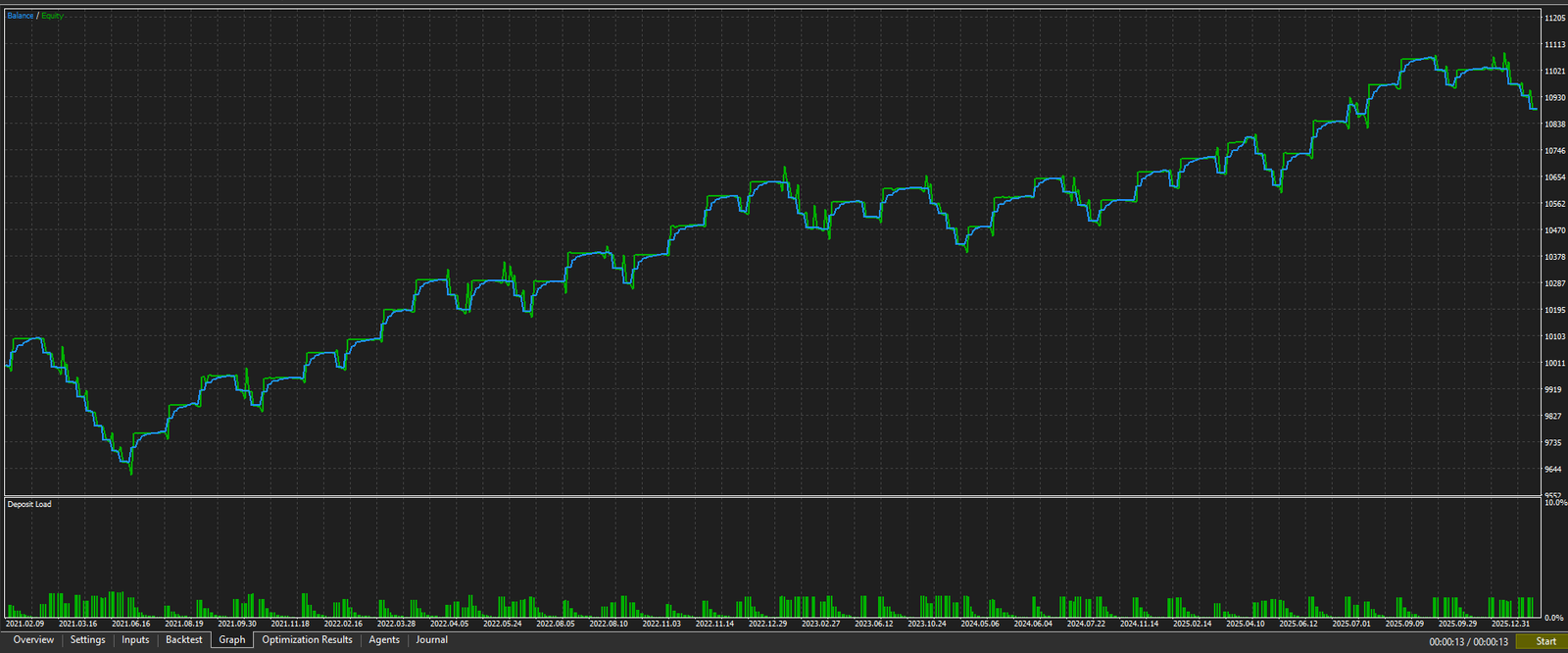This screenshot has width=1568, height=653.
Task: Open the Journal tab
Action: pyautogui.click(x=431, y=640)
